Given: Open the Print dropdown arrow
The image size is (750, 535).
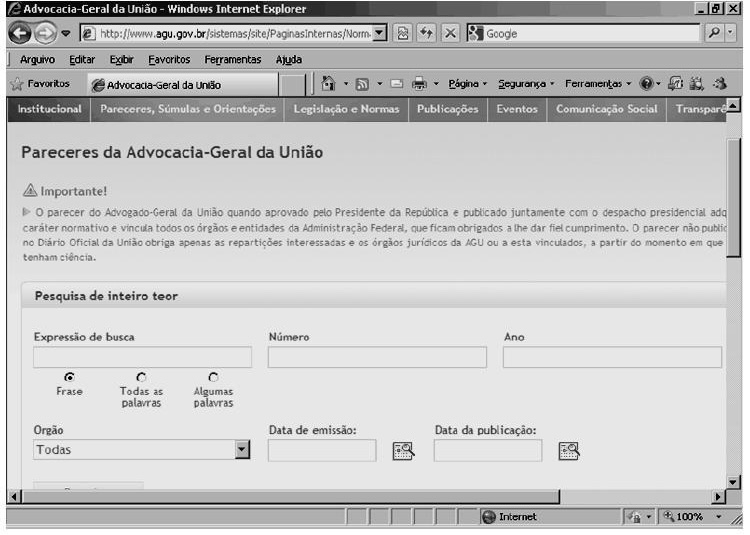Looking at the screenshot, I should tap(436, 84).
